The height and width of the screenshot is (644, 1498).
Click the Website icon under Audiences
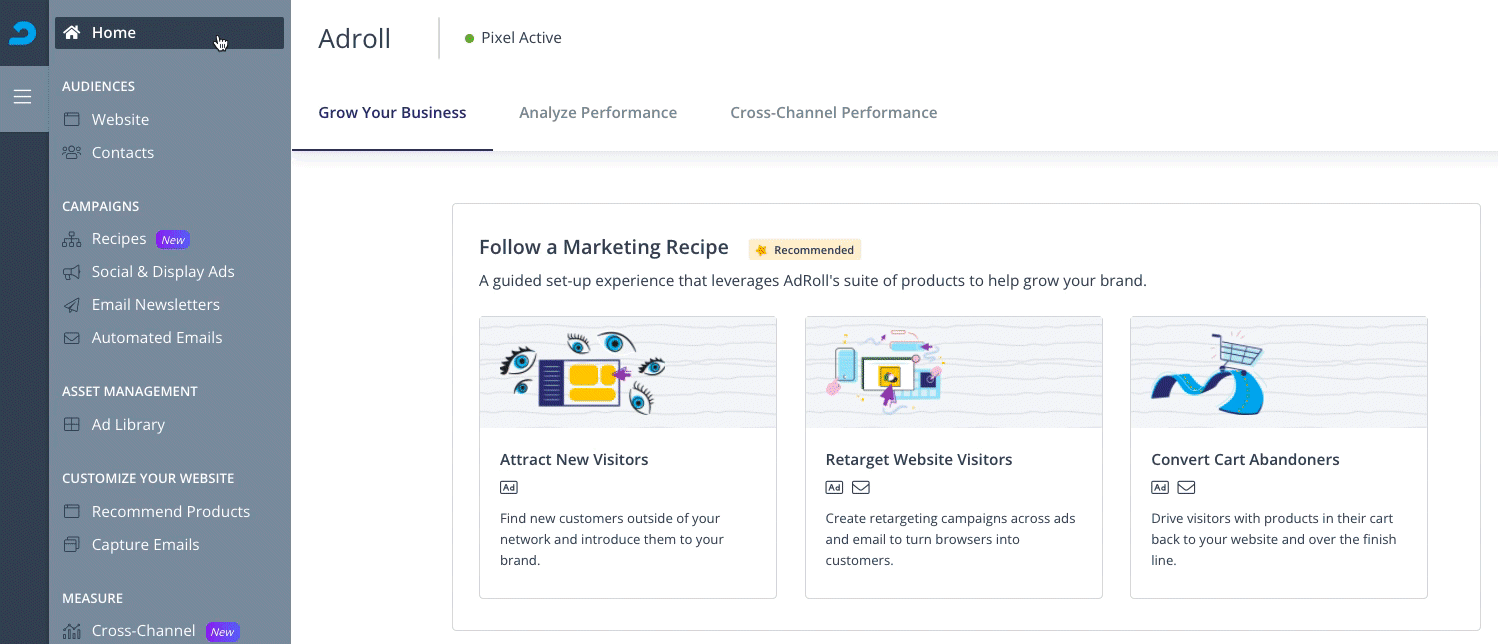(72, 119)
